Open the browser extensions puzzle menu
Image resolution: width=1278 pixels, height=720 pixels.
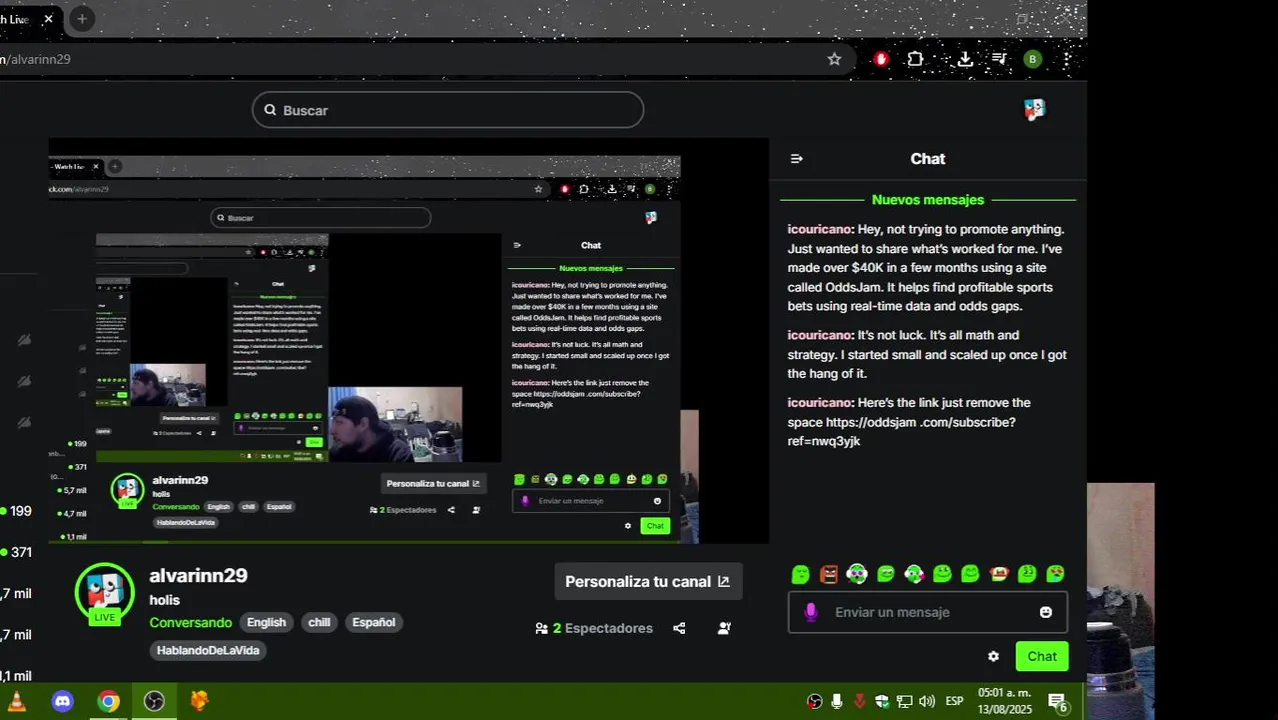[915, 59]
